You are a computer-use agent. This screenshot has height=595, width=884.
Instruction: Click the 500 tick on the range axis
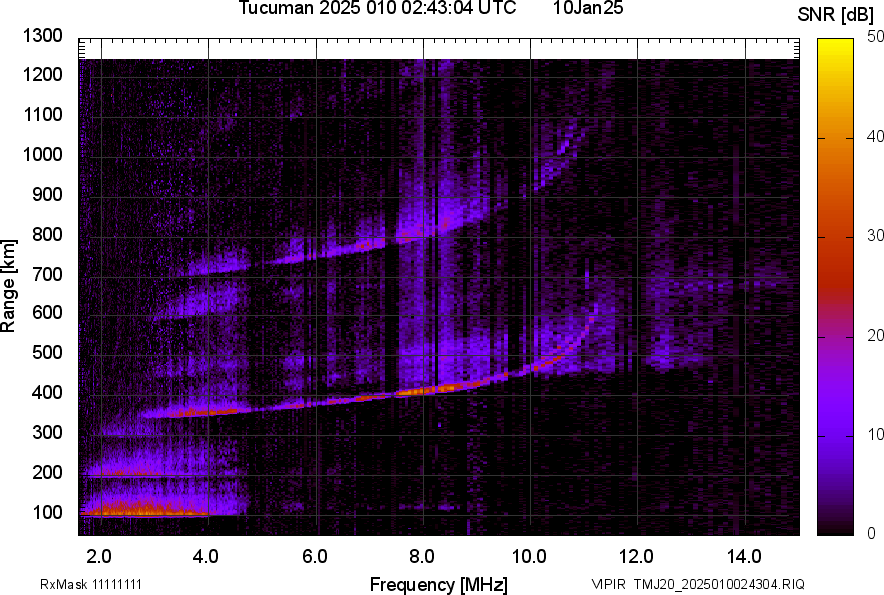click(x=46, y=353)
